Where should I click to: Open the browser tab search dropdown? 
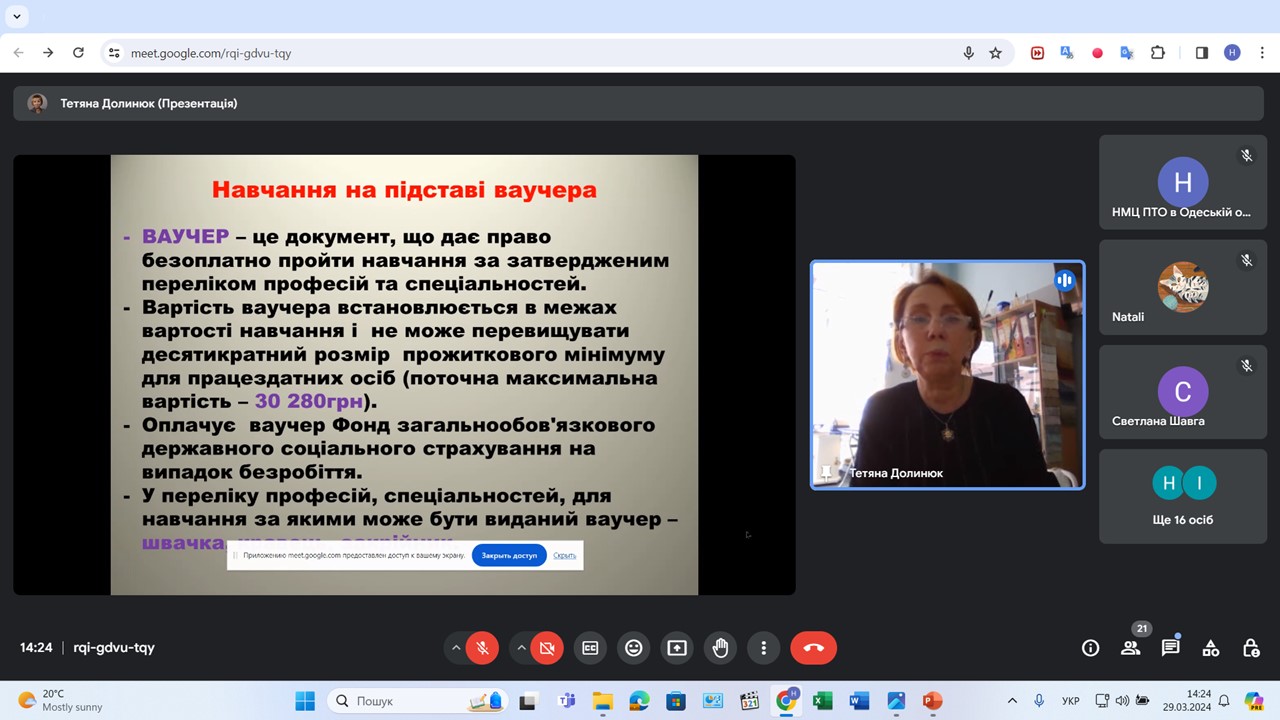[17, 16]
